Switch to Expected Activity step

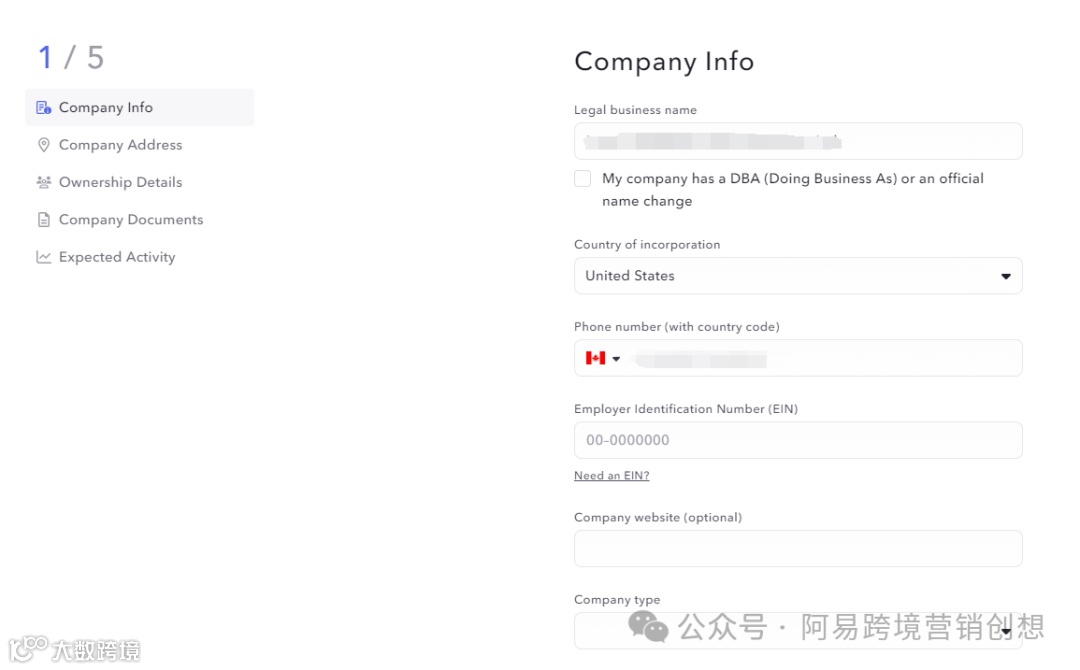pos(117,257)
